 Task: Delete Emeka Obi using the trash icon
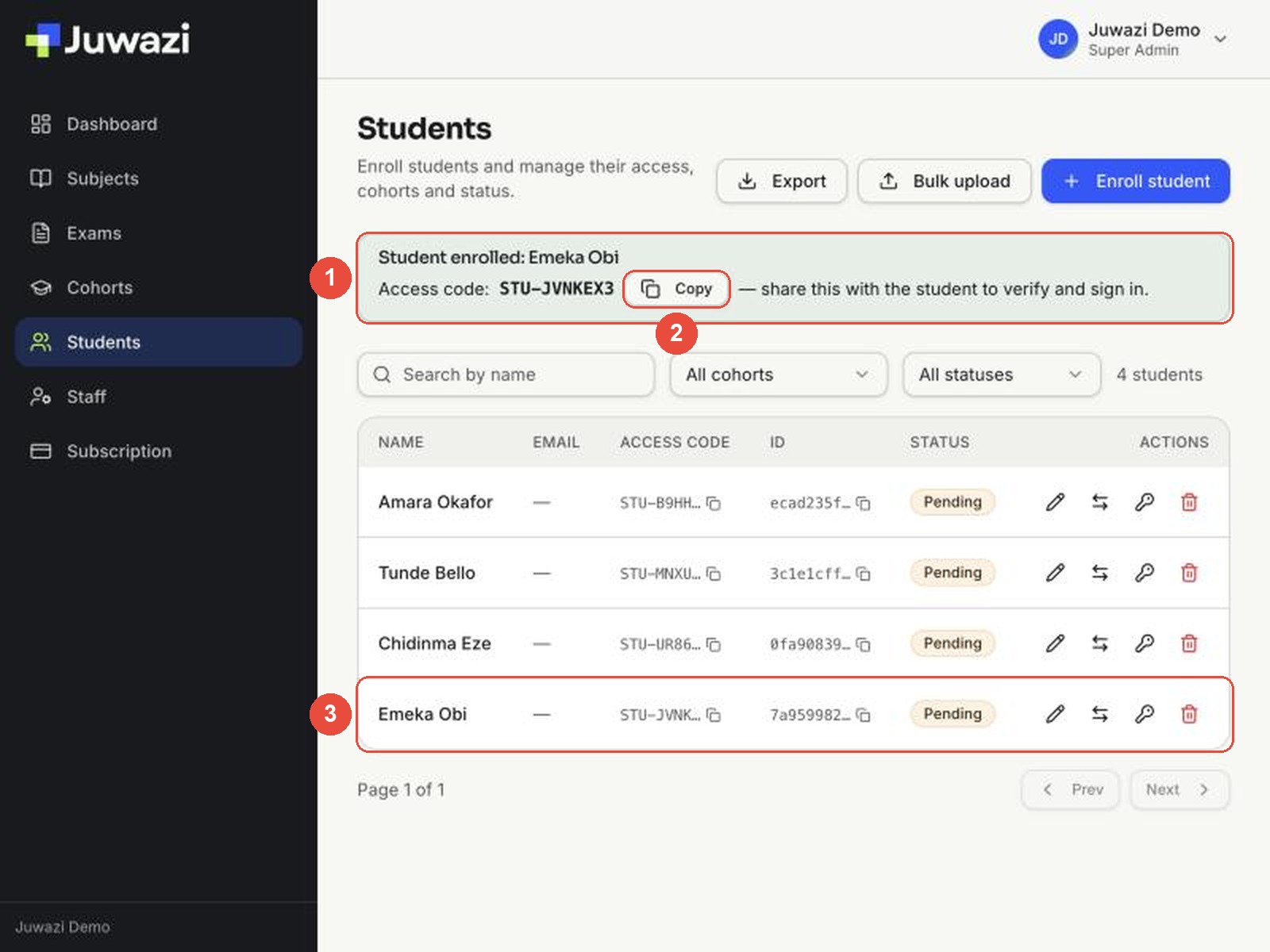coord(1189,714)
